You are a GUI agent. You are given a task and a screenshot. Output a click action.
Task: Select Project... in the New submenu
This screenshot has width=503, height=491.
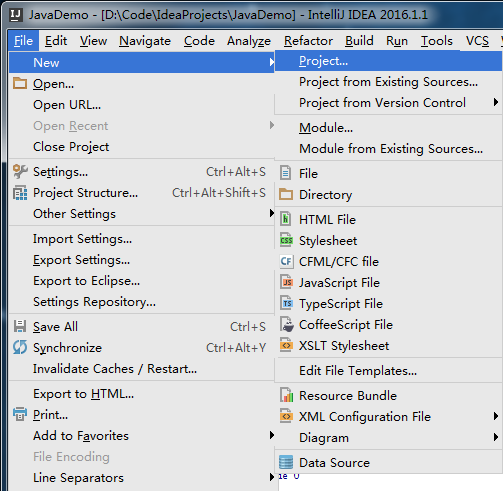388,61
